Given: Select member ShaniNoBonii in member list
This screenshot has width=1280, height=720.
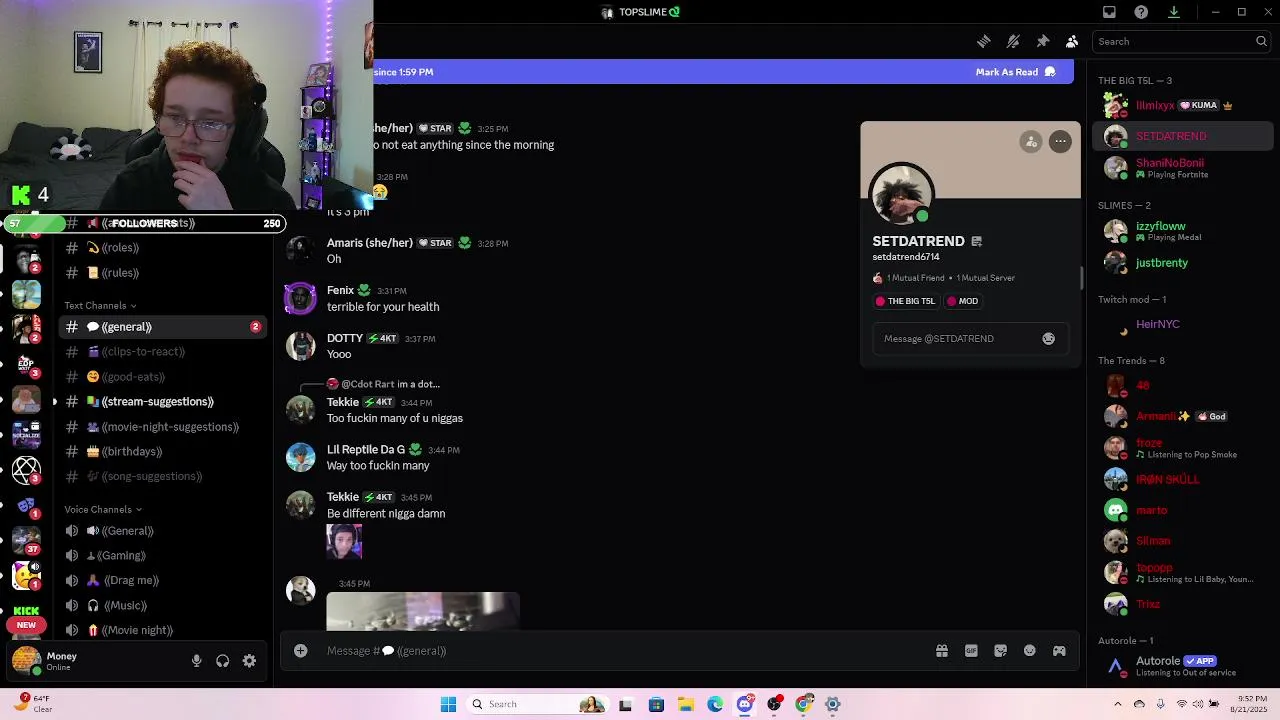Looking at the screenshot, I should coord(1184,167).
